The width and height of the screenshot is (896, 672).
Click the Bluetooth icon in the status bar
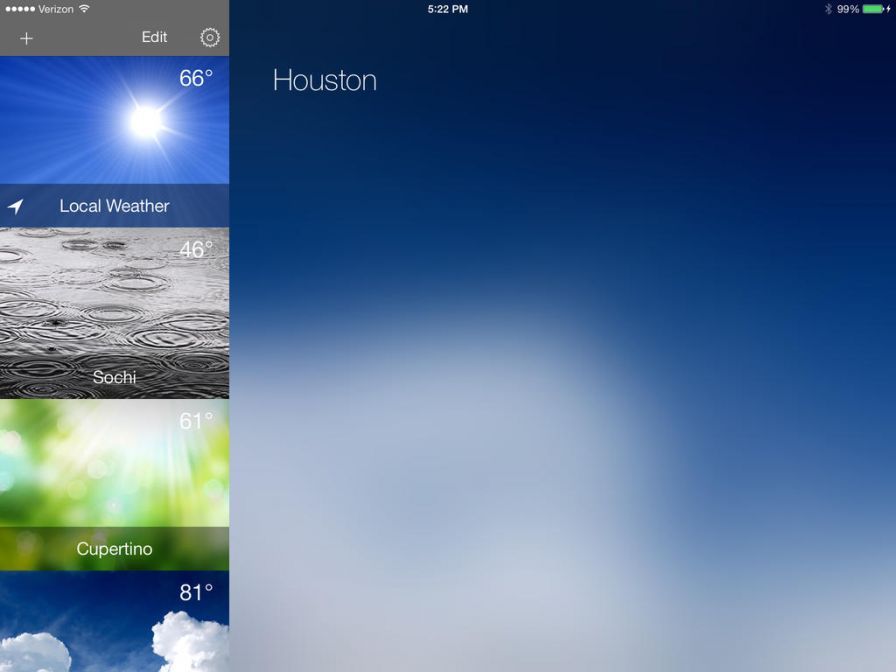tap(828, 9)
